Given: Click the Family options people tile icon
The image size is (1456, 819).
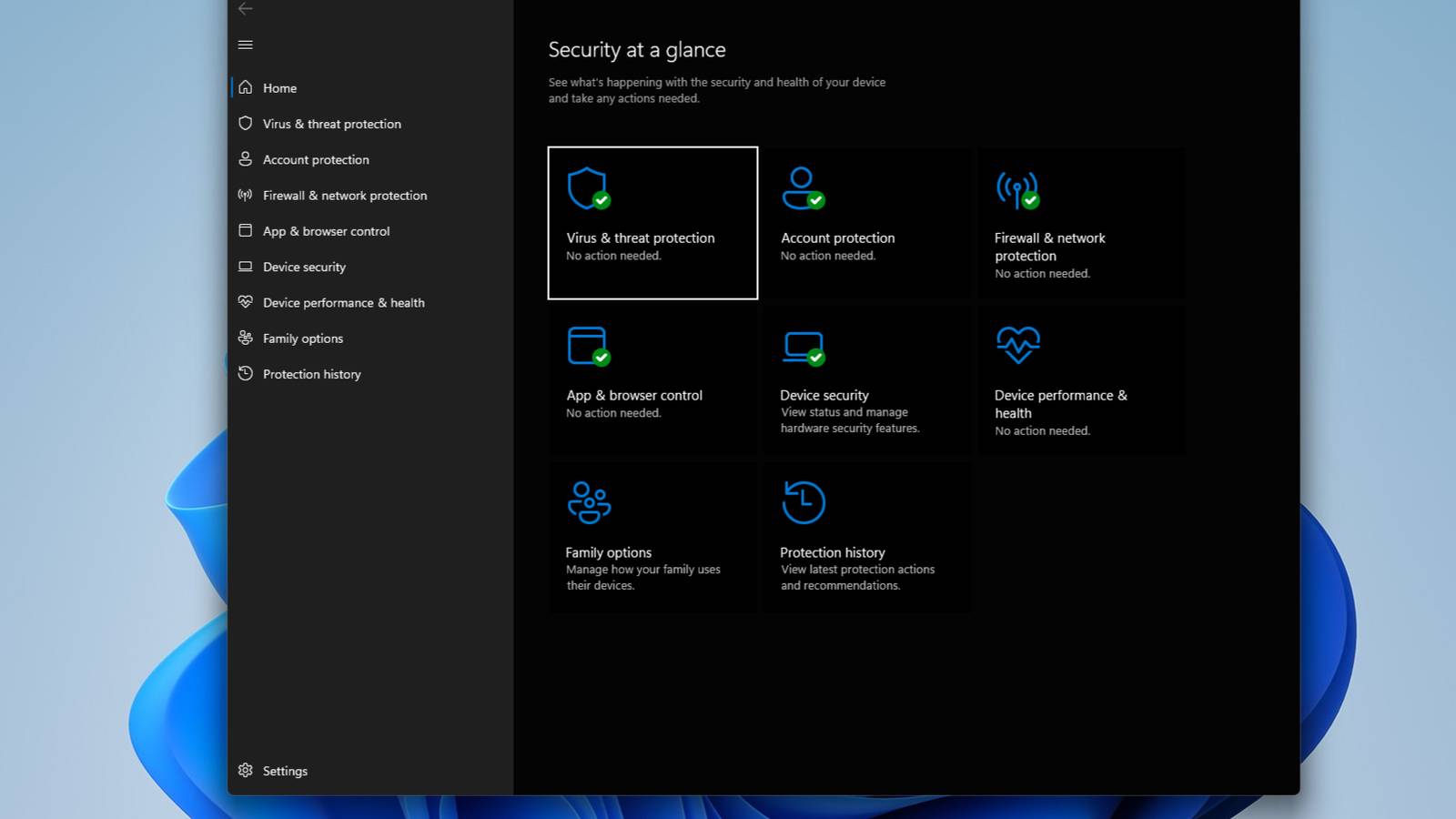Looking at the screenshot, I should pos(589,502).
